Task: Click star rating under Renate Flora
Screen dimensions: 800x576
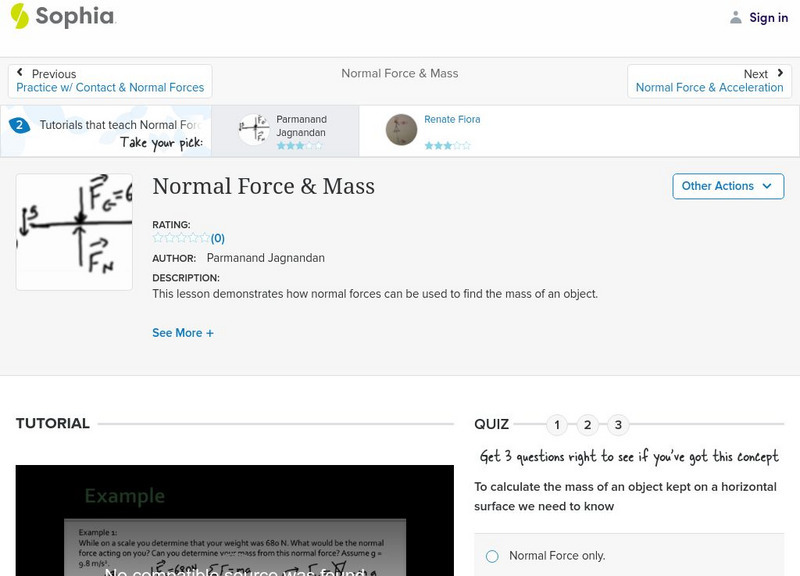Action: point(447,146)
